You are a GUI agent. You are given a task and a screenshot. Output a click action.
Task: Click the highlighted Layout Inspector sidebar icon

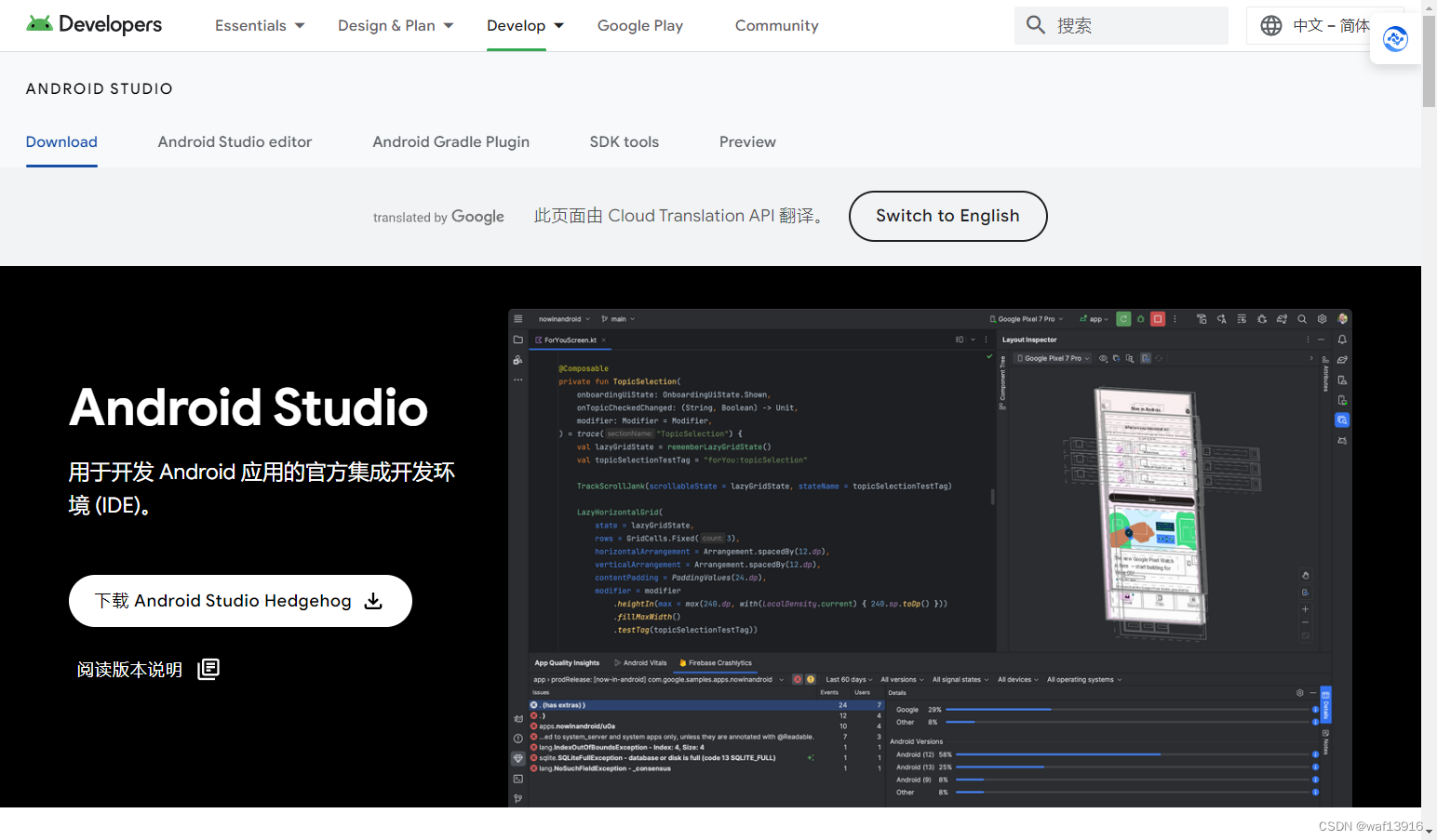(x=1342, y=420)
